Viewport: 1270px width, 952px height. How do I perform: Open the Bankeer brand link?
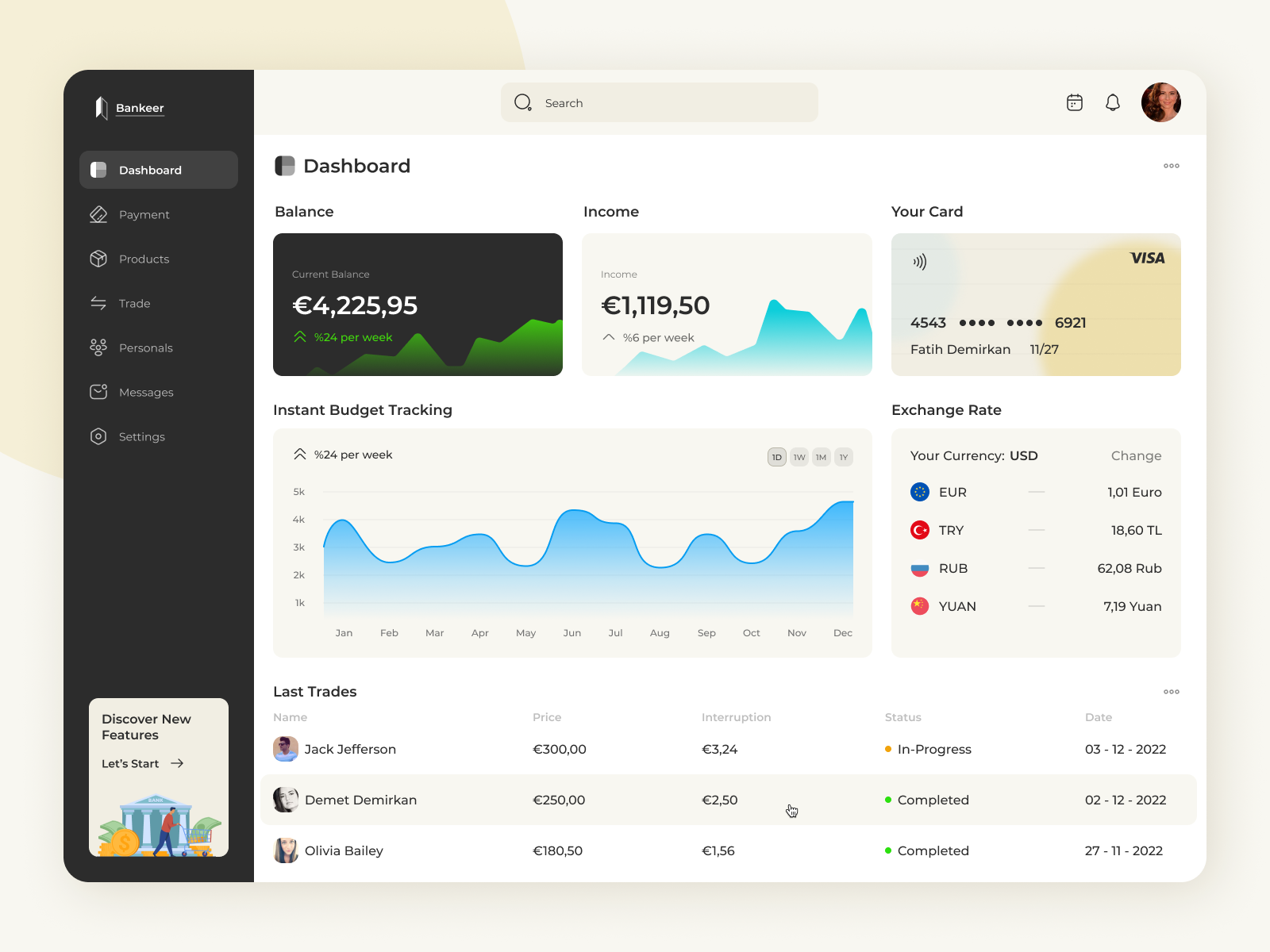(x=140, y=108)
